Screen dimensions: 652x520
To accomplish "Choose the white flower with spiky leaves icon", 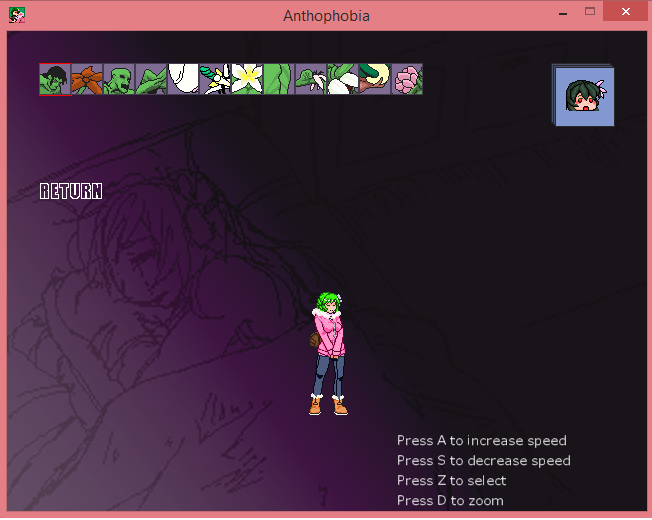I will pyautogui.click(x=215, y=80).
